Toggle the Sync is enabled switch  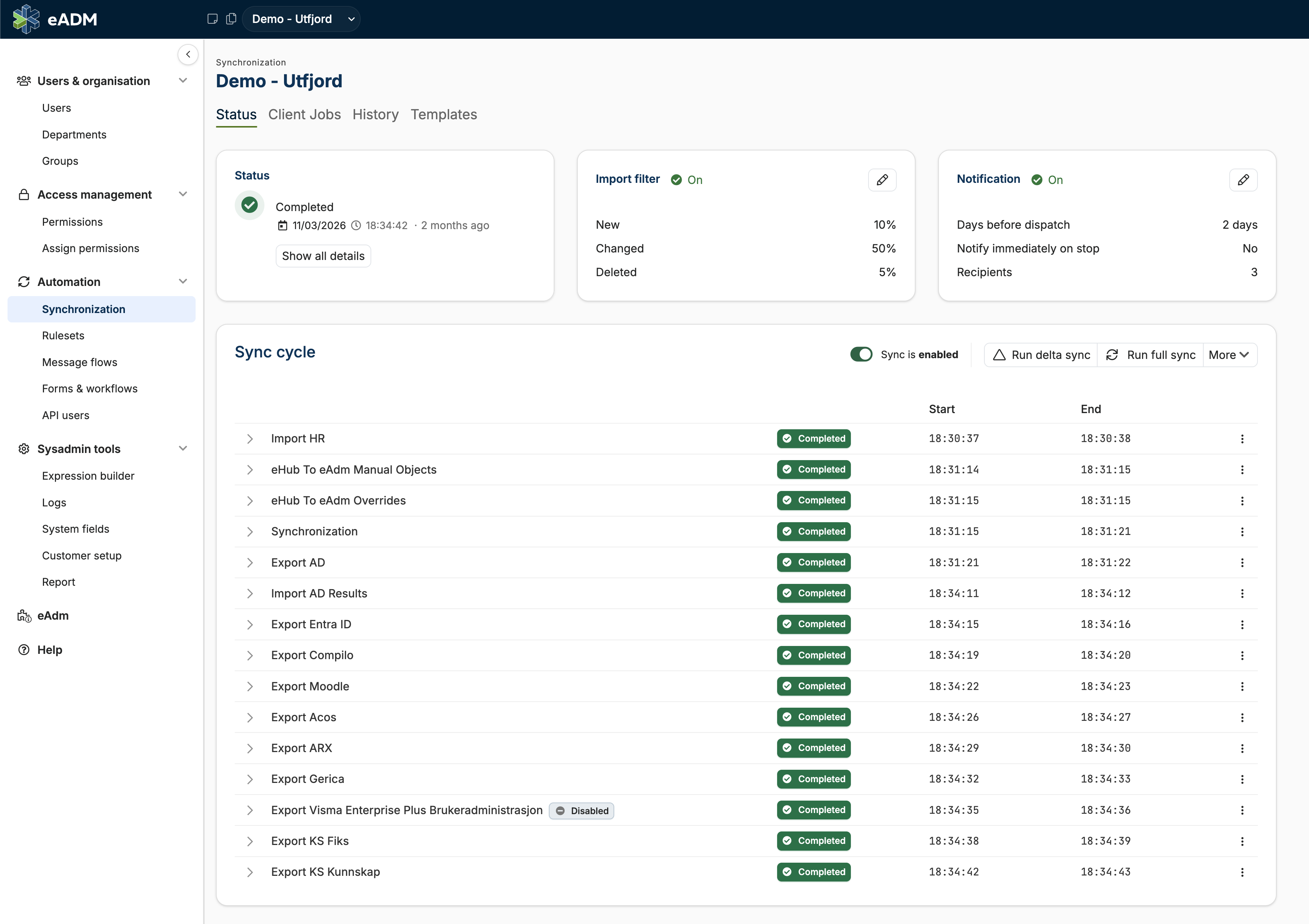pos(861,354)
